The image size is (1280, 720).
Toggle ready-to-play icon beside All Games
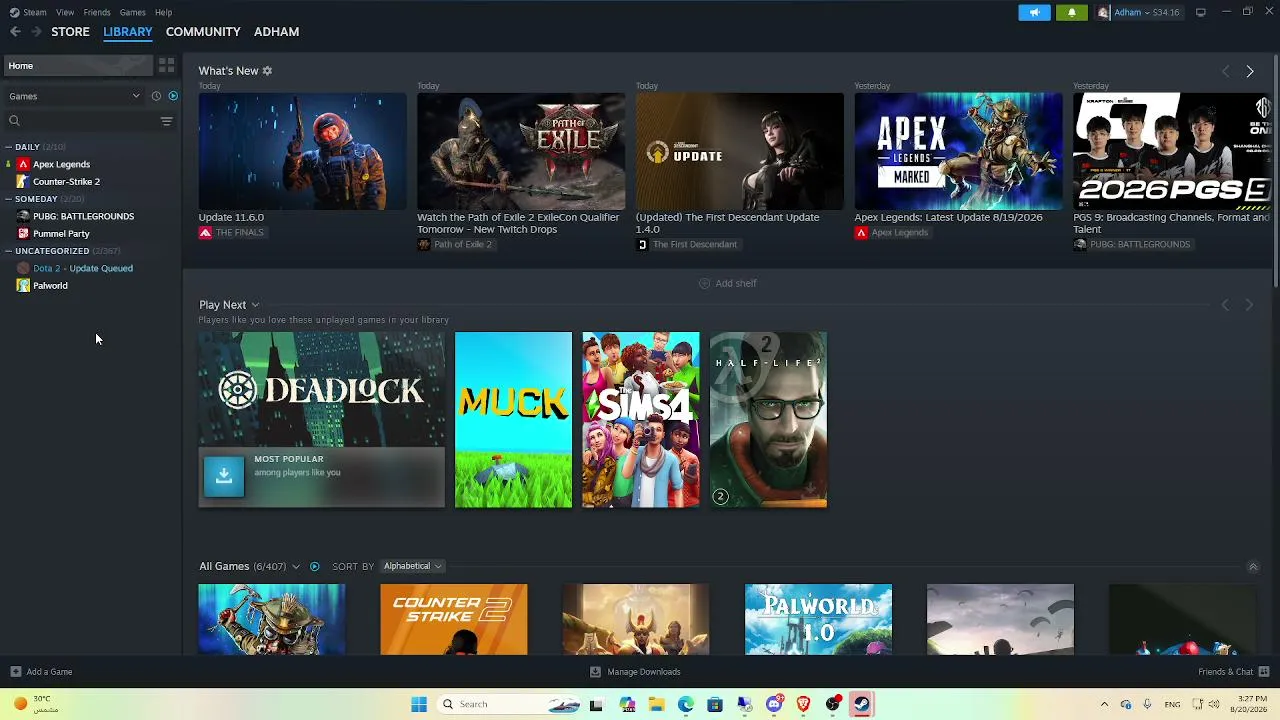[x=314, y=566]
